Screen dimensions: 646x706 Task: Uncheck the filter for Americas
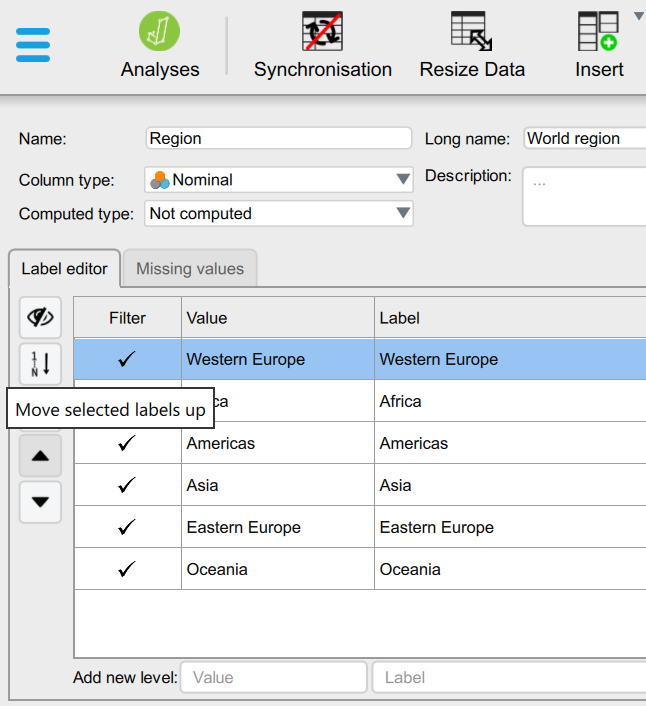click(x=127, y=444)
